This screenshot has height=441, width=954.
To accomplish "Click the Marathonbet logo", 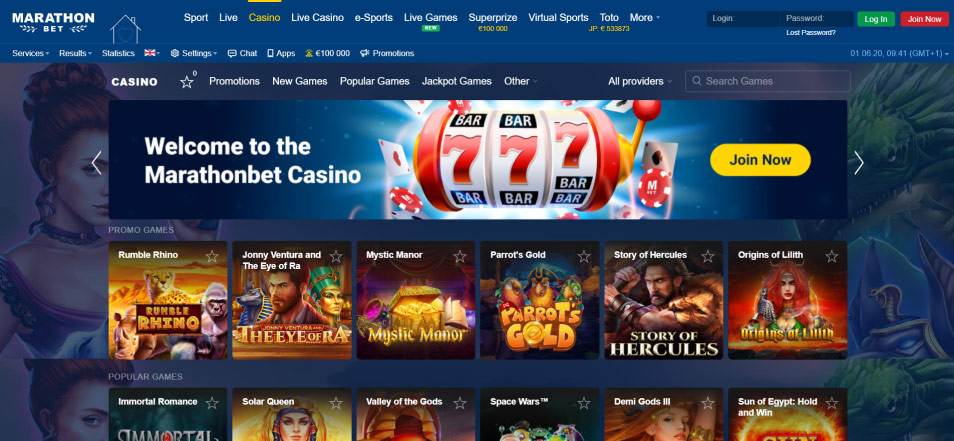I will coord(54,23).
